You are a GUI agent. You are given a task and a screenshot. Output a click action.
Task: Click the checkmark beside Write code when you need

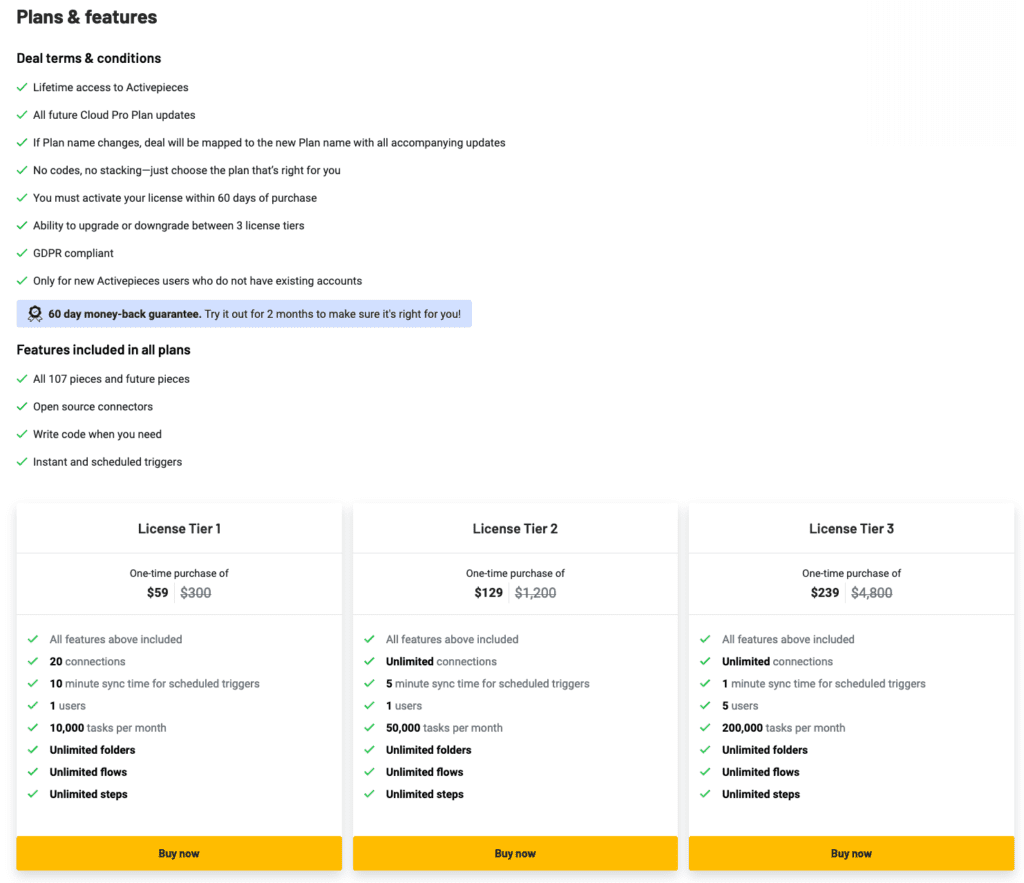pos(22,434)
